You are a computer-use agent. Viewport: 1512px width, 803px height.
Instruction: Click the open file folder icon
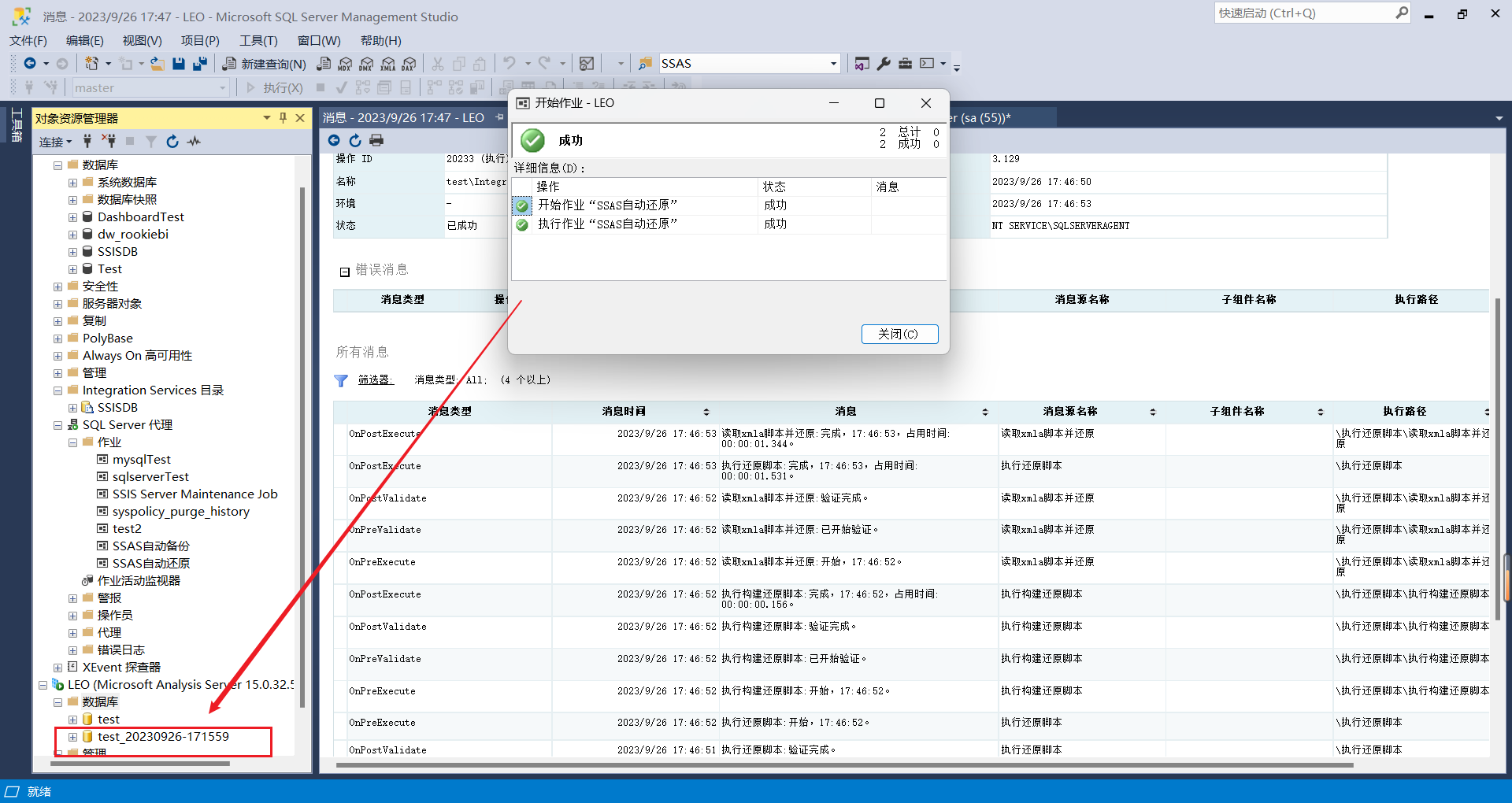tap(157, 64)
